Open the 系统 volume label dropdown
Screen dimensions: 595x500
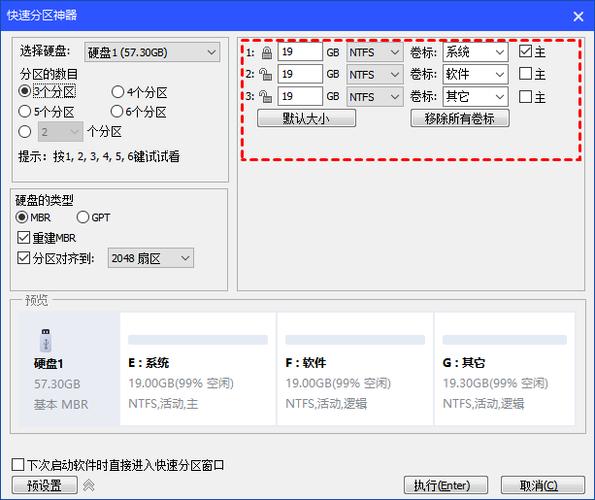[475, 52]
